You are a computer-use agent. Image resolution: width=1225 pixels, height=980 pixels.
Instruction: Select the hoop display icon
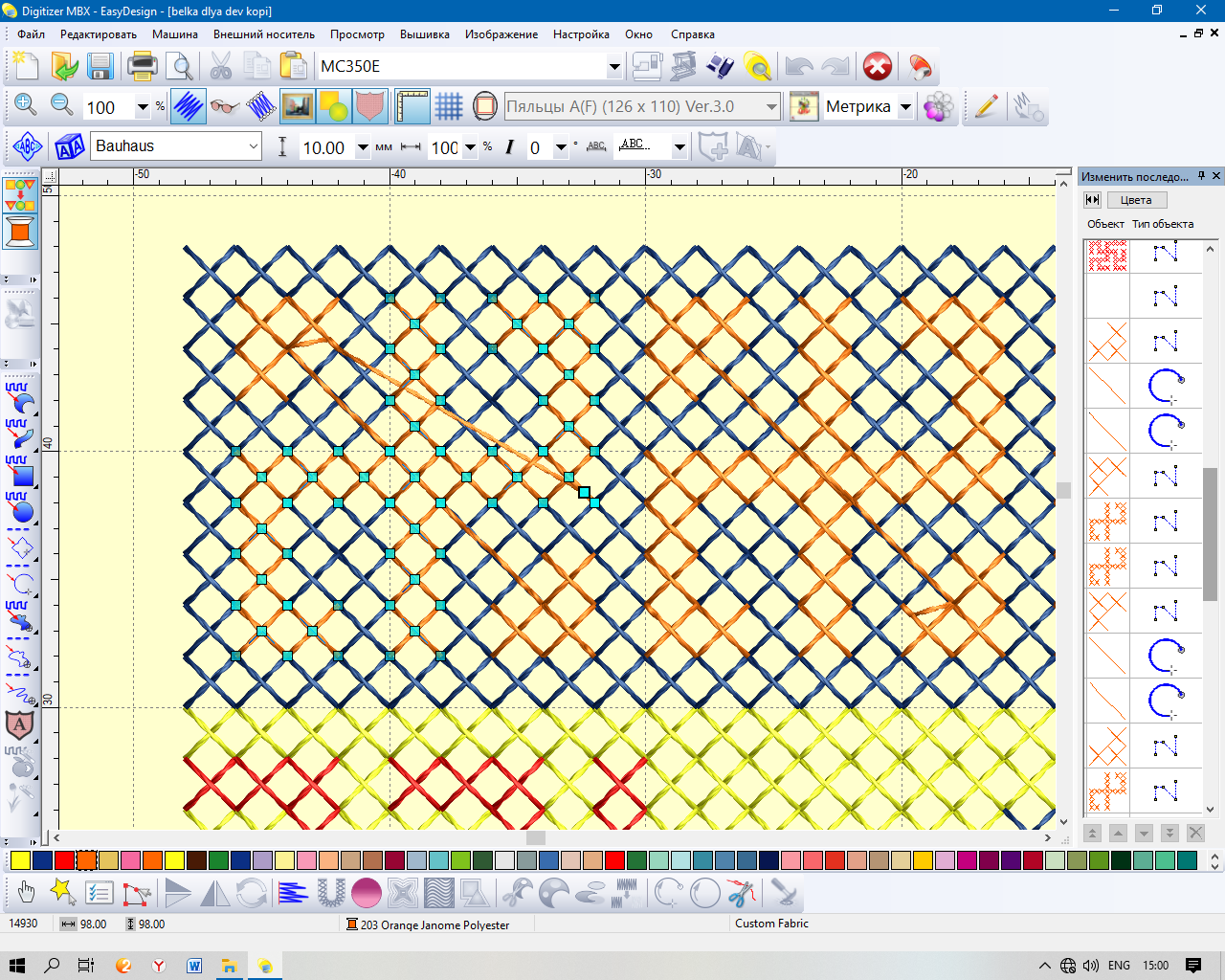[x=485, y=106]
